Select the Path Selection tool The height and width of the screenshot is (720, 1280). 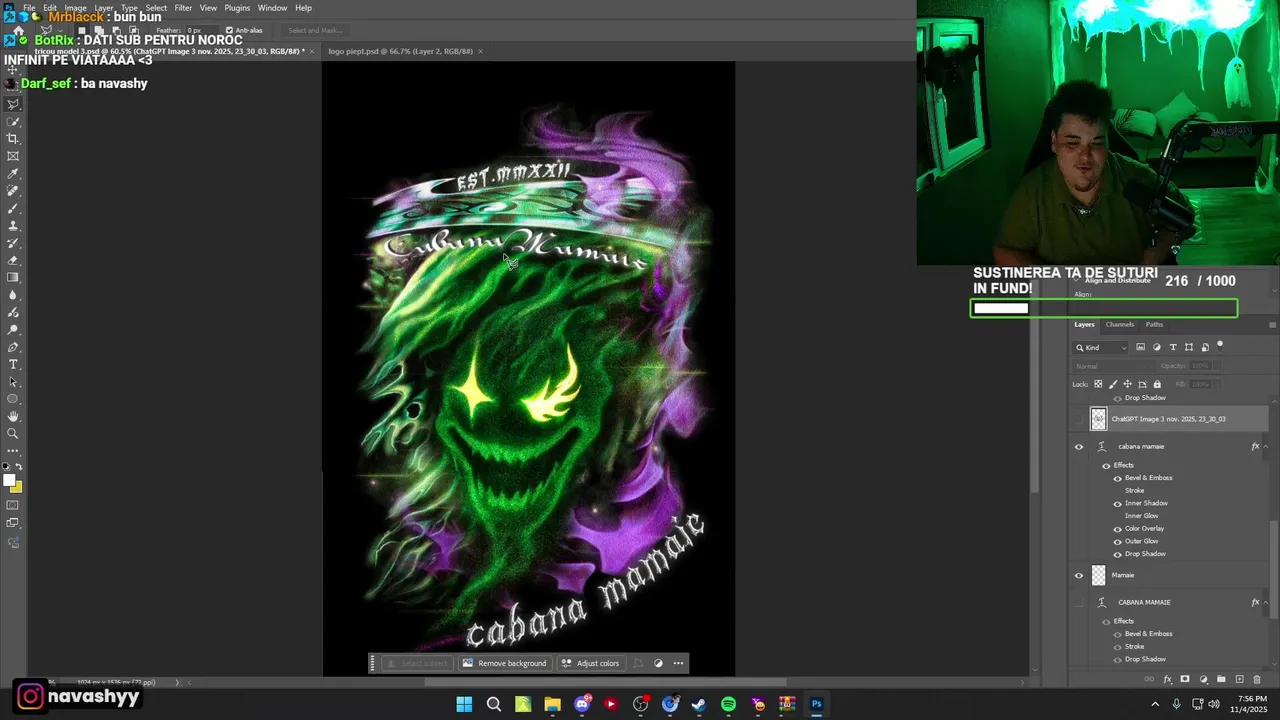pyautogui.click(x=13, y=382)
